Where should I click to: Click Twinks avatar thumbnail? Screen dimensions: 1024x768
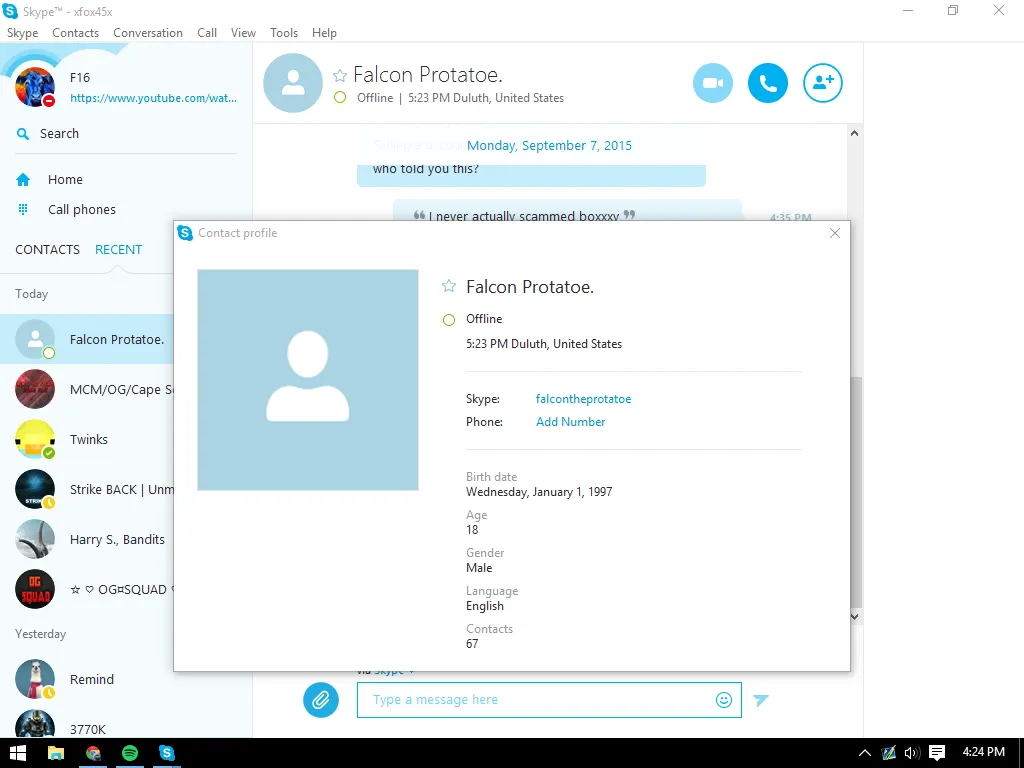click(35, 440)
